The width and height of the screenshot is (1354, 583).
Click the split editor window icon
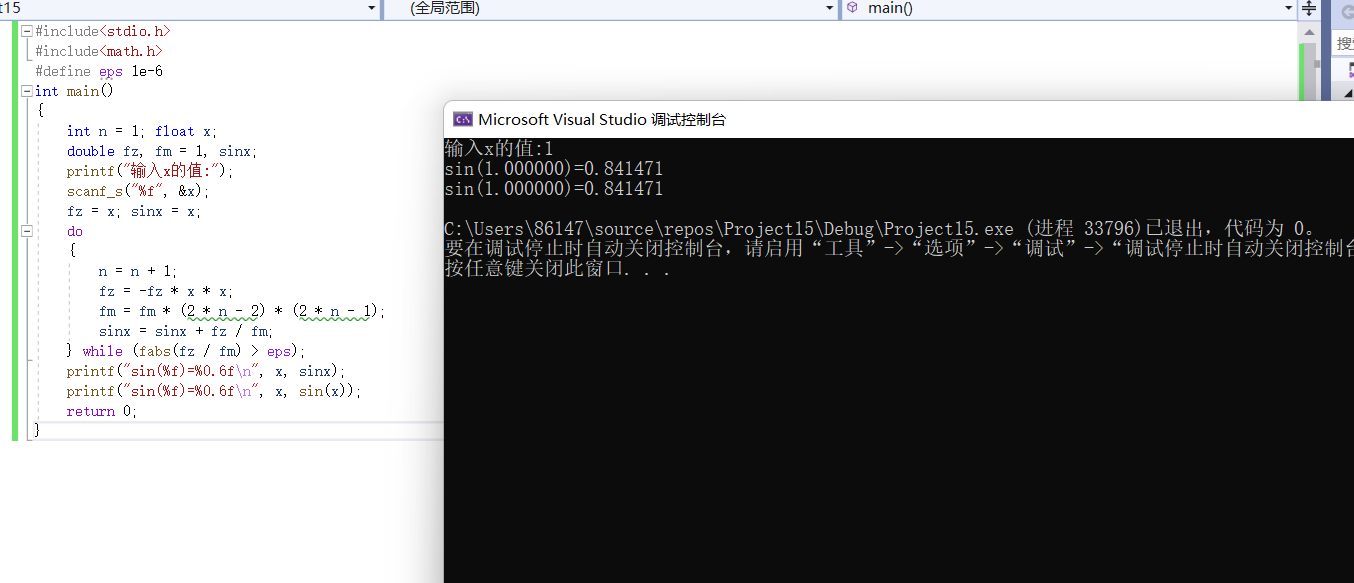click(1309, 8)
